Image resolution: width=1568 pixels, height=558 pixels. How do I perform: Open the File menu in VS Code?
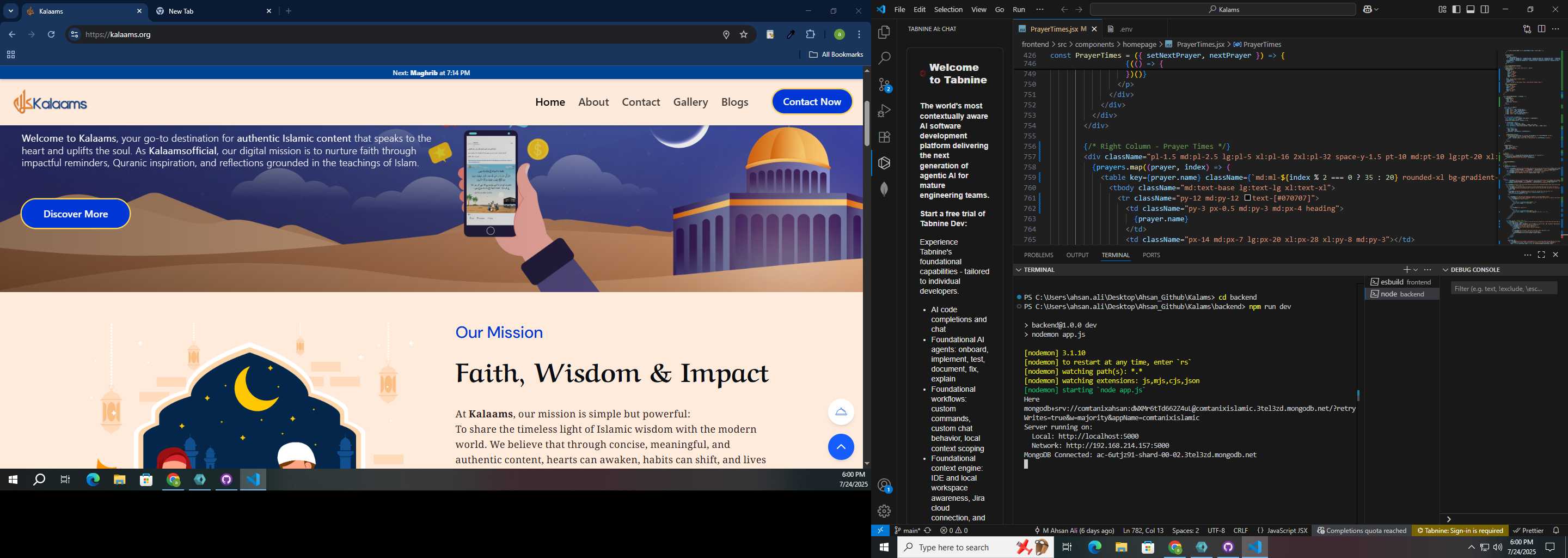point(899,10)
